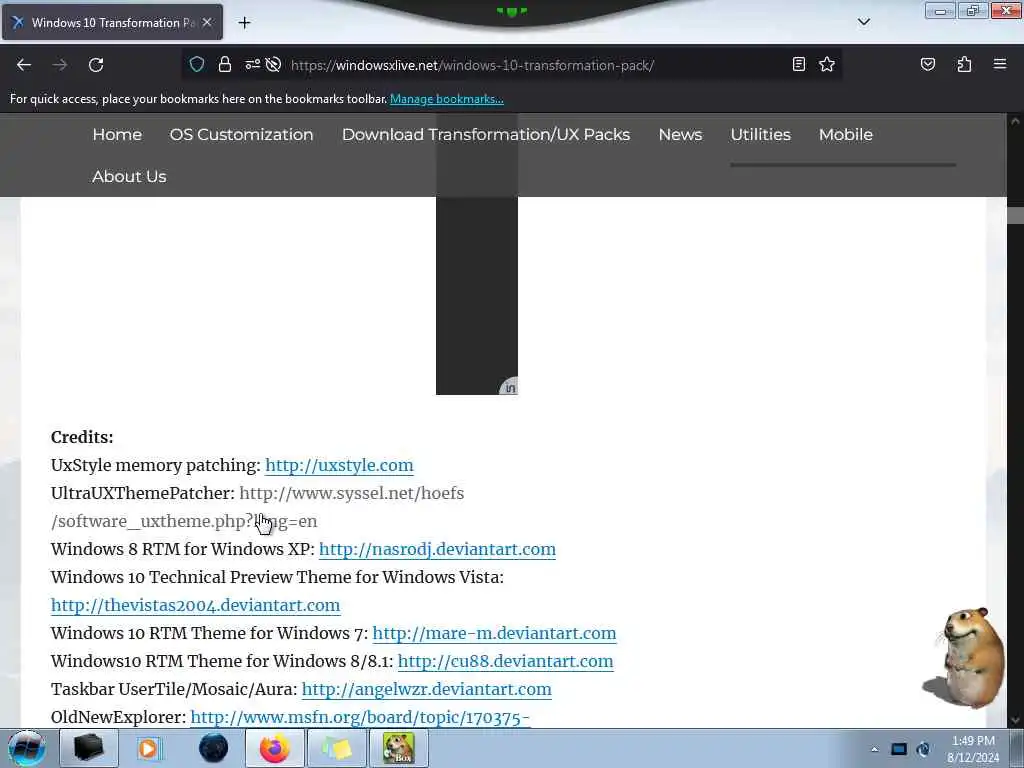Open the tracking protection shield icon
This screenshot has height=768, width=1024.
pyautogui.click(x=197, y=64)
